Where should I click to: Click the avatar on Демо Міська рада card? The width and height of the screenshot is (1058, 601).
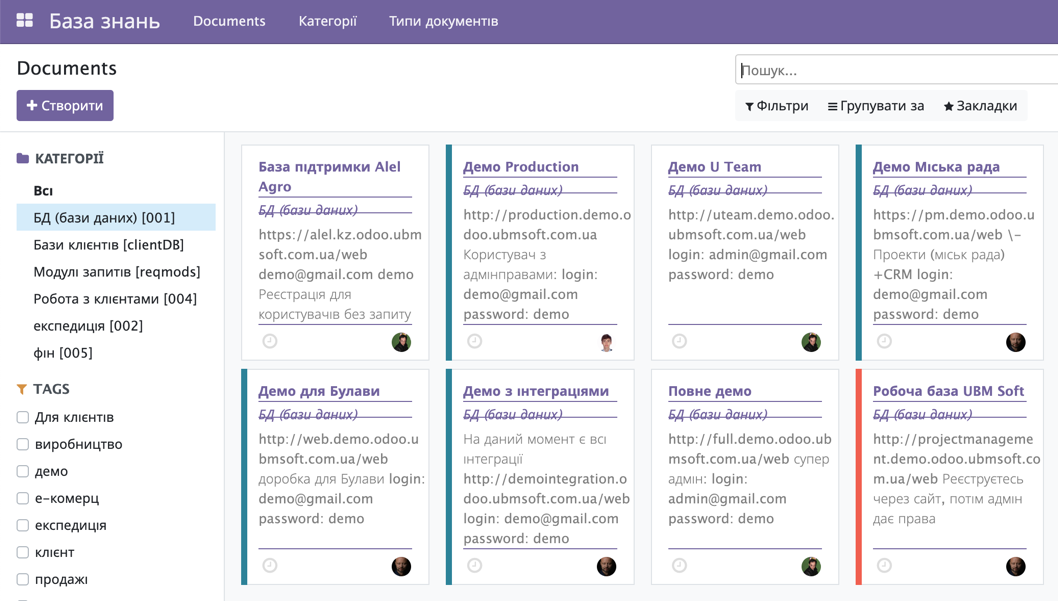coord(1016,341)
